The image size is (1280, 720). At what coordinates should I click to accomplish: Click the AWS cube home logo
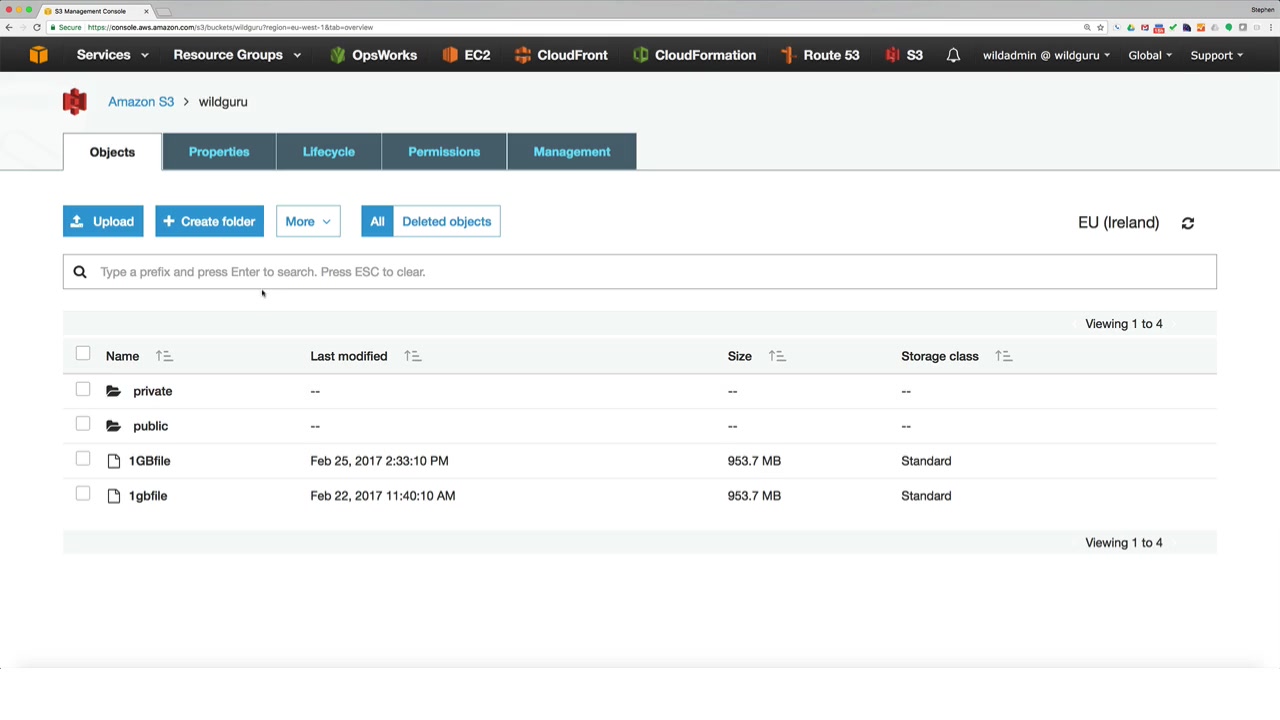click(x=38, y=55)
